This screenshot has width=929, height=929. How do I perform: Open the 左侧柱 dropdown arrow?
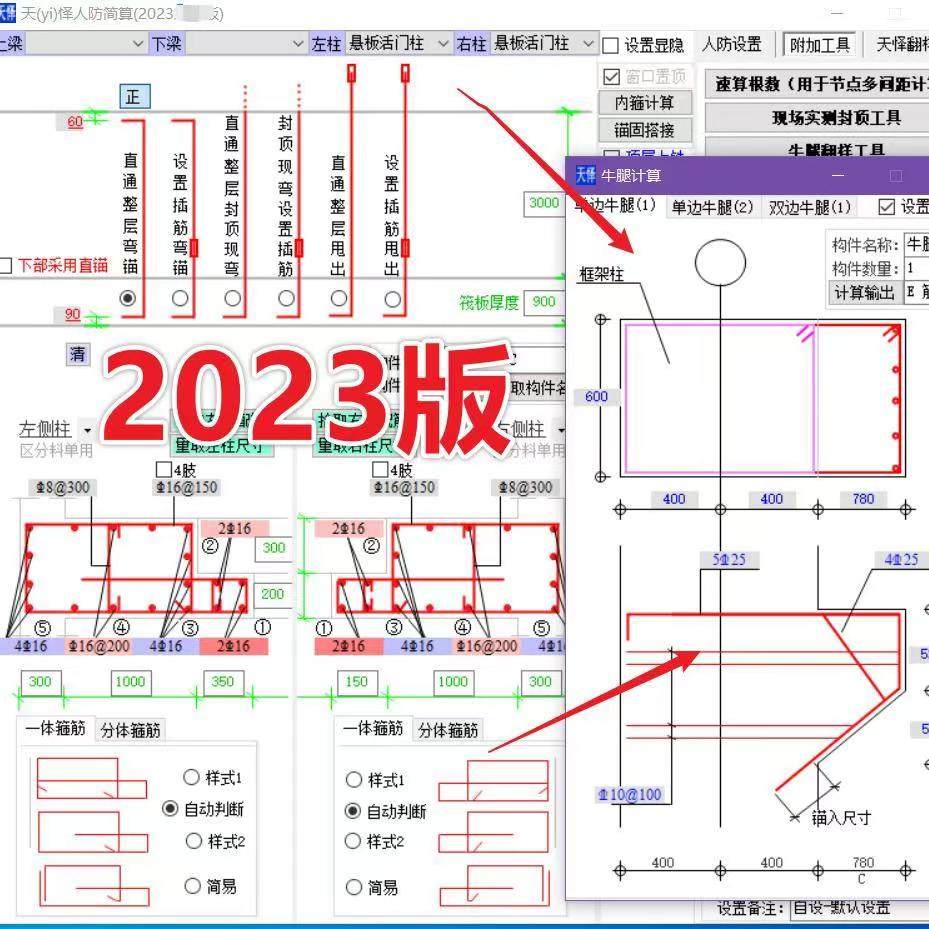pos(88,430)
